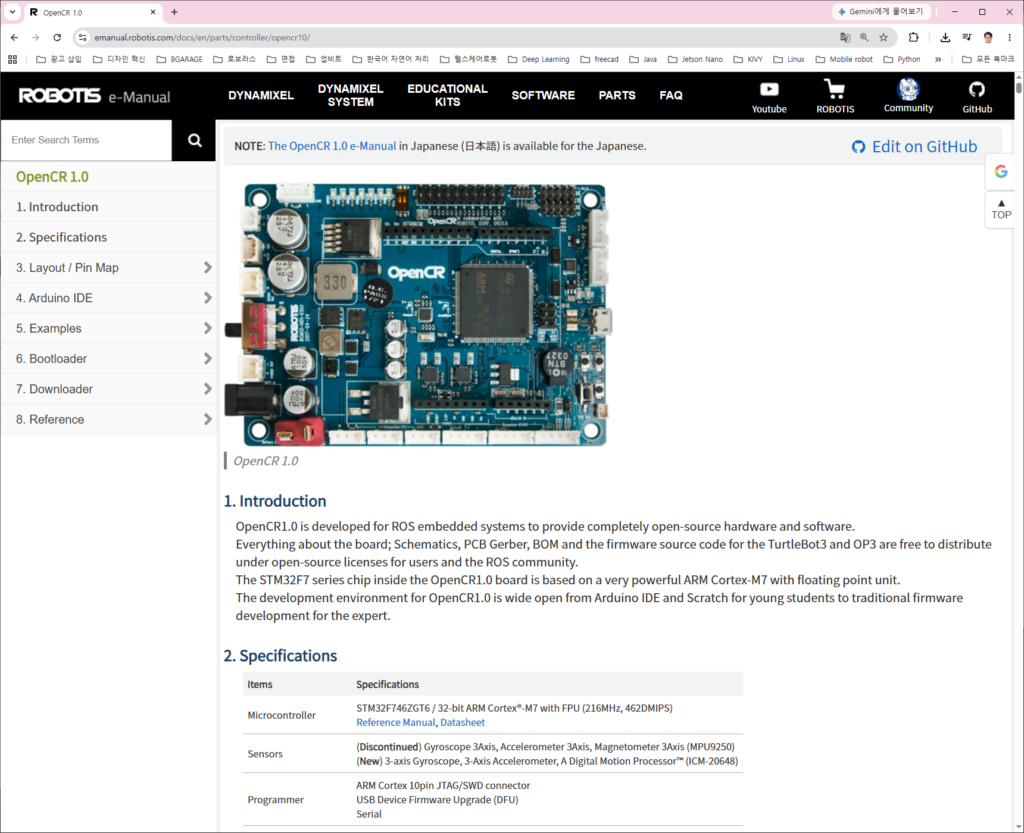Select 2. Specifications in sidebar
Image resolution: width=1024 pixels, height=833 pixels.
(x=108, y=237)
